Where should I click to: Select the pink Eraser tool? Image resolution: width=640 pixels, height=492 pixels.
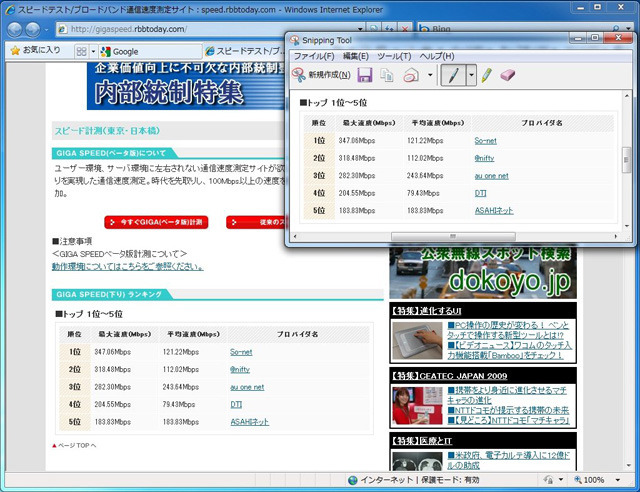coord(507,75)
